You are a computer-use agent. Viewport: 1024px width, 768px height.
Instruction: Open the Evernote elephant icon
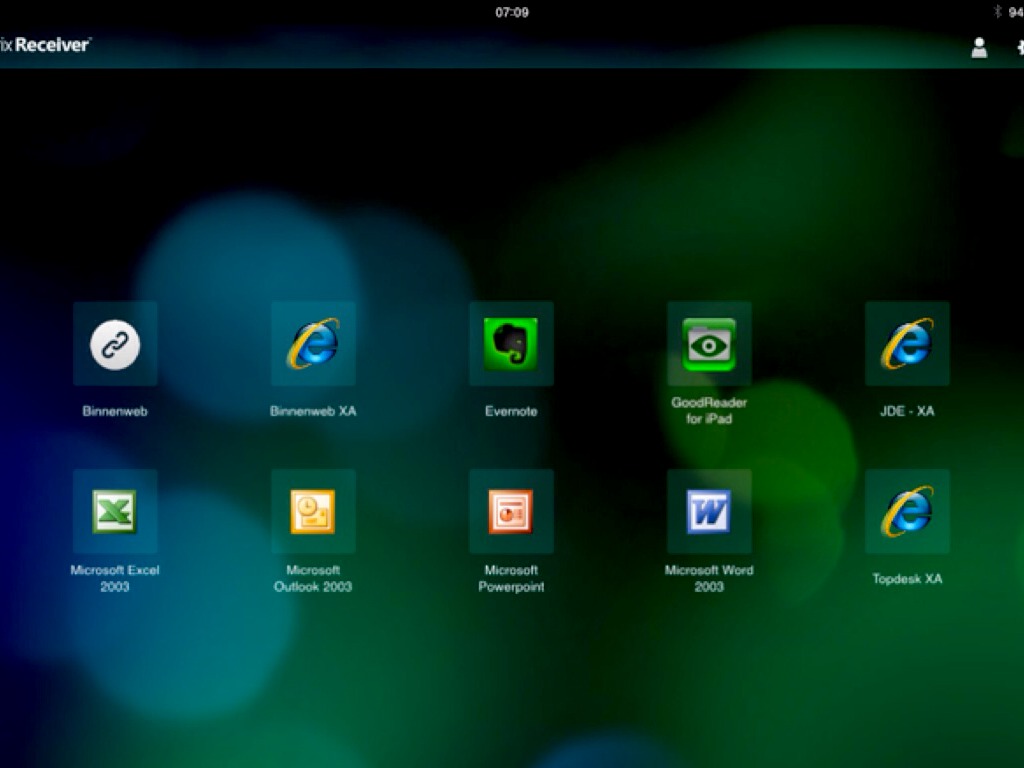(x=511, y=344)
